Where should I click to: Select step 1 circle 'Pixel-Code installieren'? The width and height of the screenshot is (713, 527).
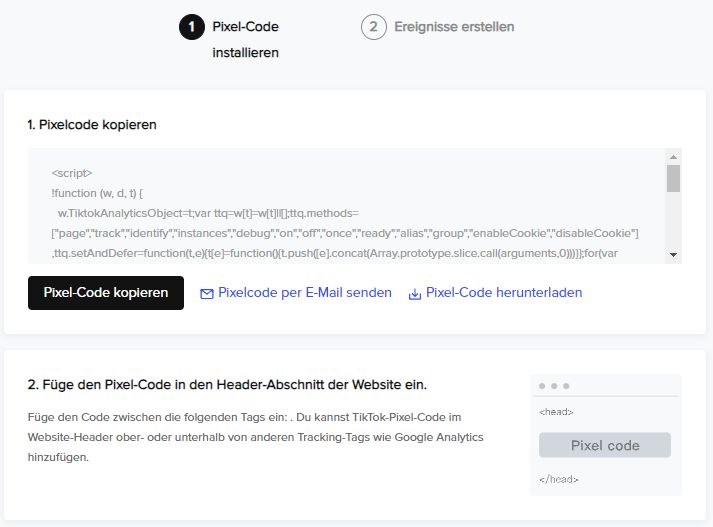click(x=192, y=27)
